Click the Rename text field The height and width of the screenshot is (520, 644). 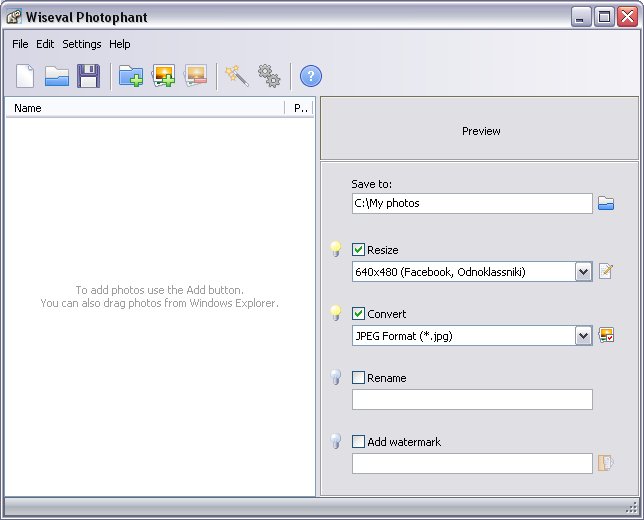point(472,399)
